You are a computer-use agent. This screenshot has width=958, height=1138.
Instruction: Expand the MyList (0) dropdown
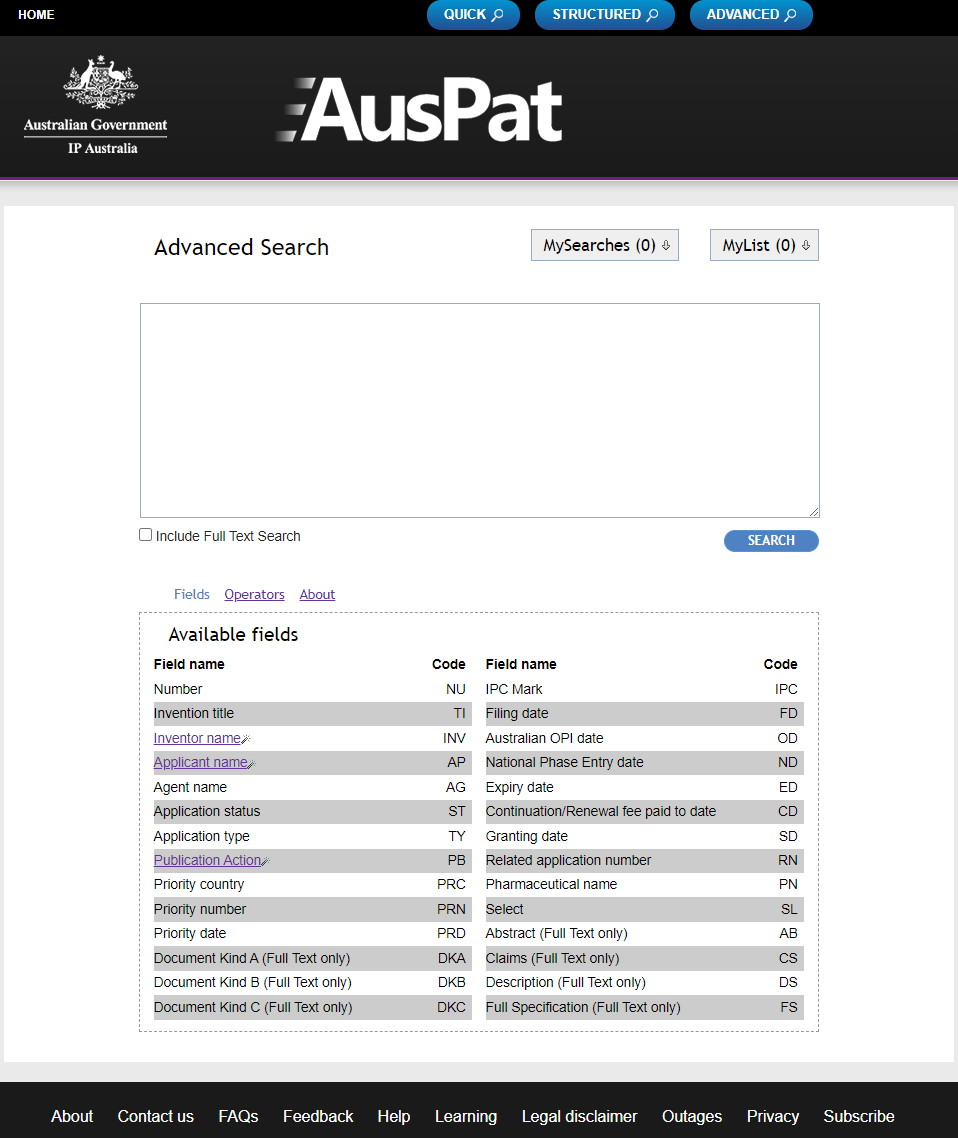coord(764,245)
